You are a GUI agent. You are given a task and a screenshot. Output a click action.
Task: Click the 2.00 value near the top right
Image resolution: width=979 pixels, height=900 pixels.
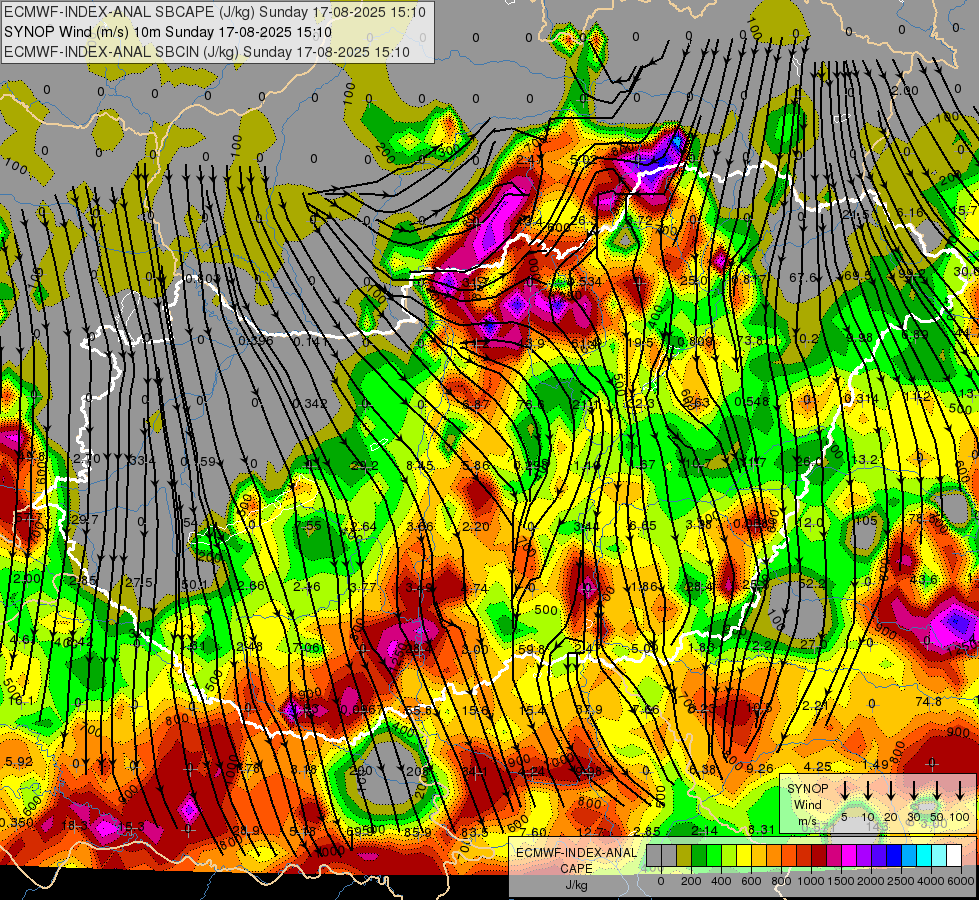(x=905, y=91)
